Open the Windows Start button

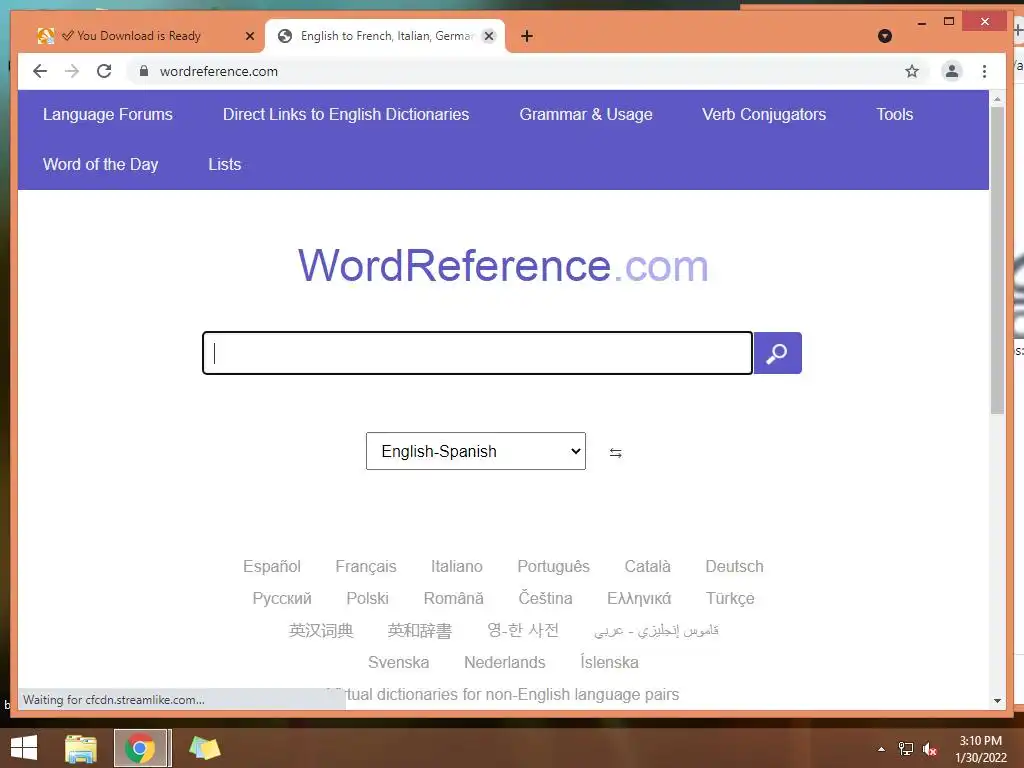click(x=24, y=748)
